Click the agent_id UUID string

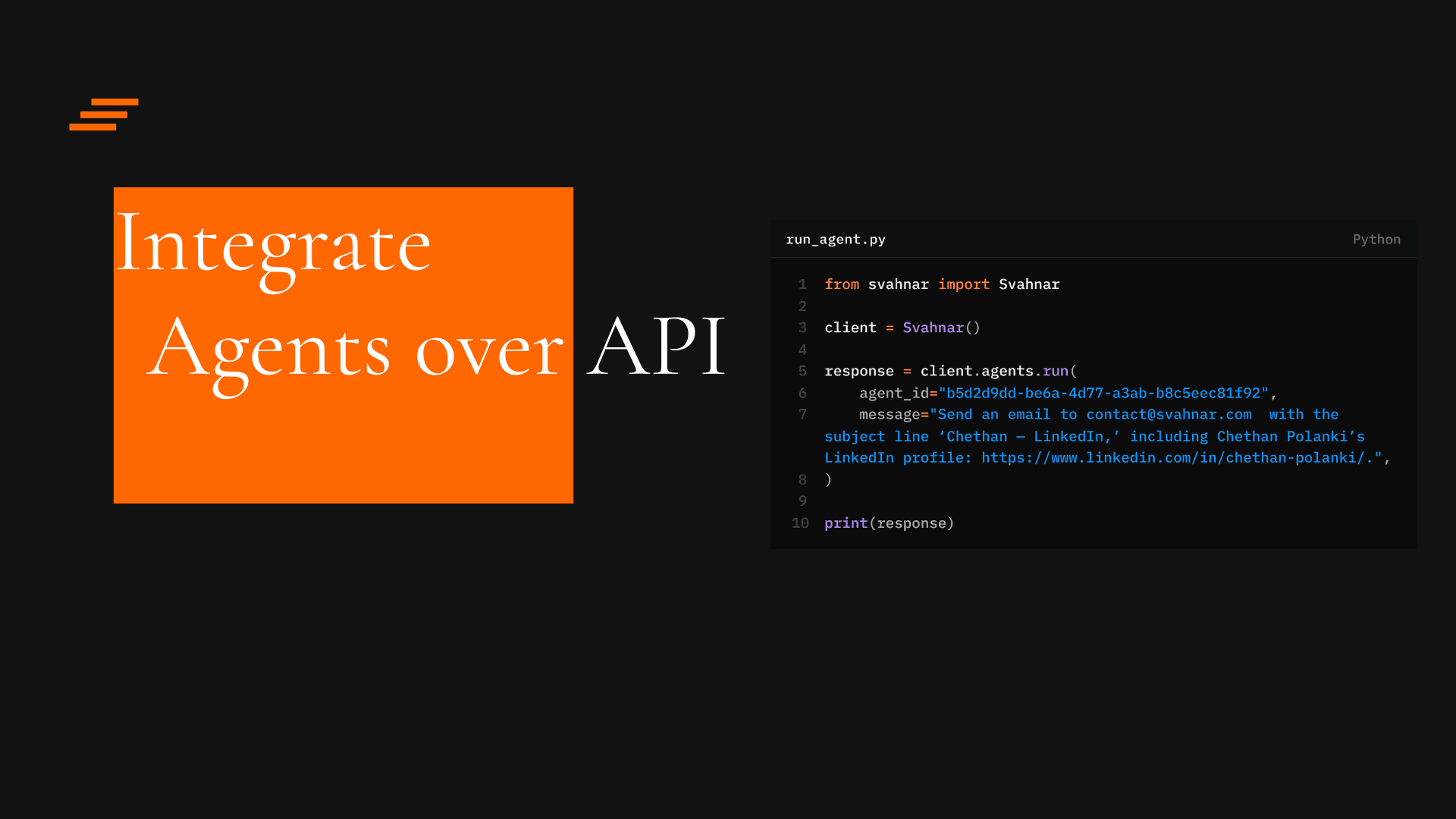(1103, 393)
